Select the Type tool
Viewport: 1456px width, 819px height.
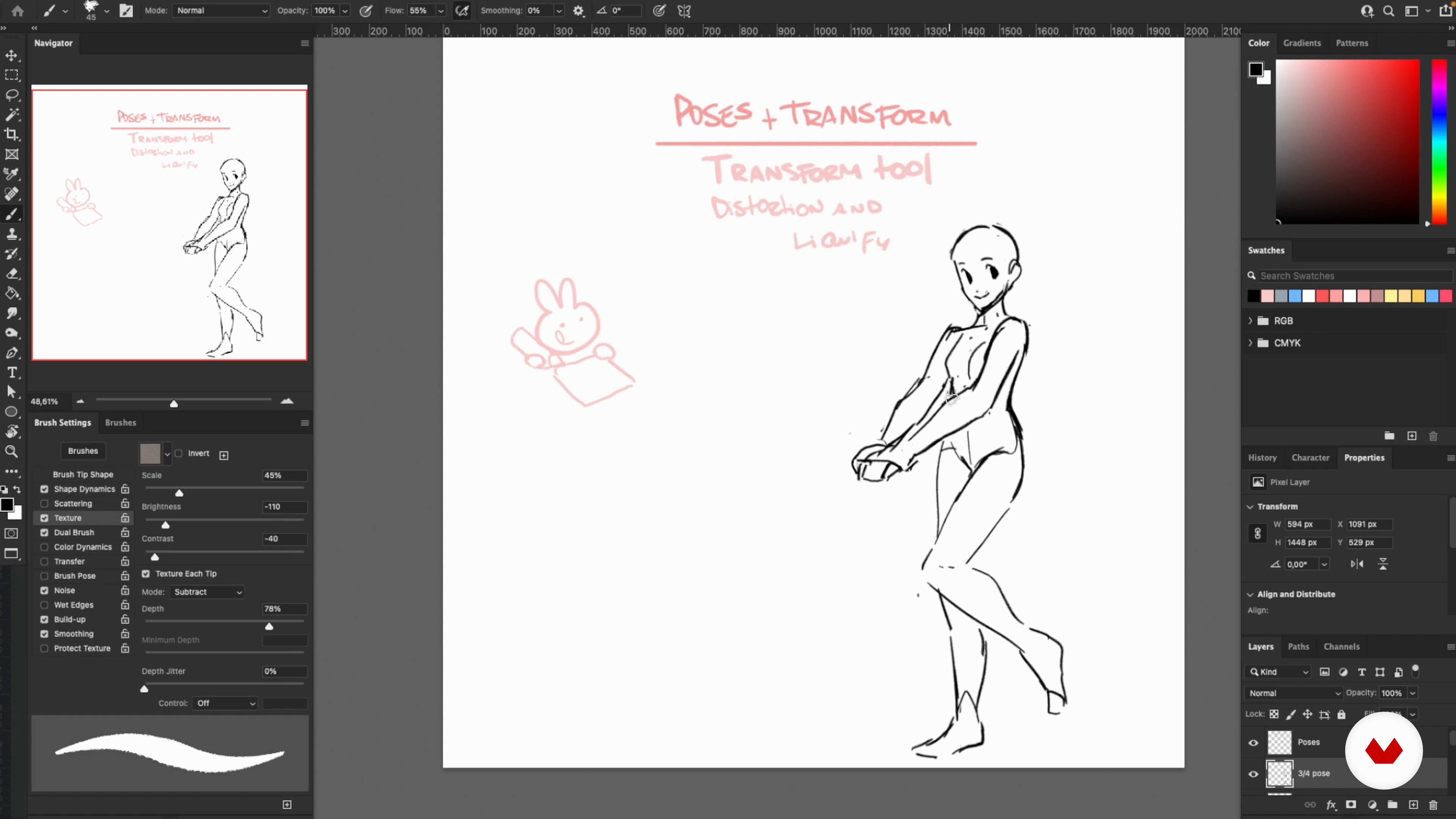point(11,372)
